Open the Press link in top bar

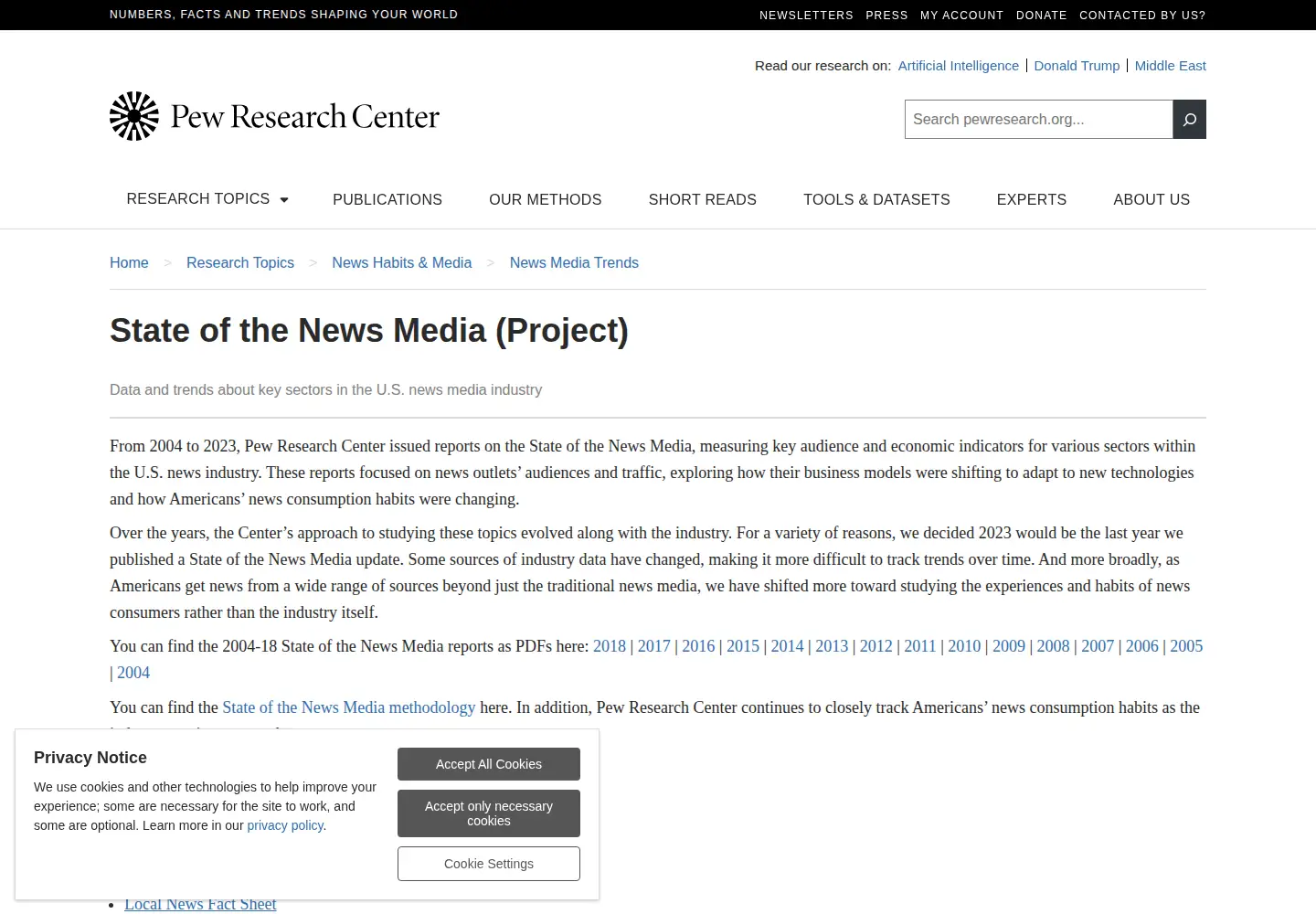(x=886, y=16)
